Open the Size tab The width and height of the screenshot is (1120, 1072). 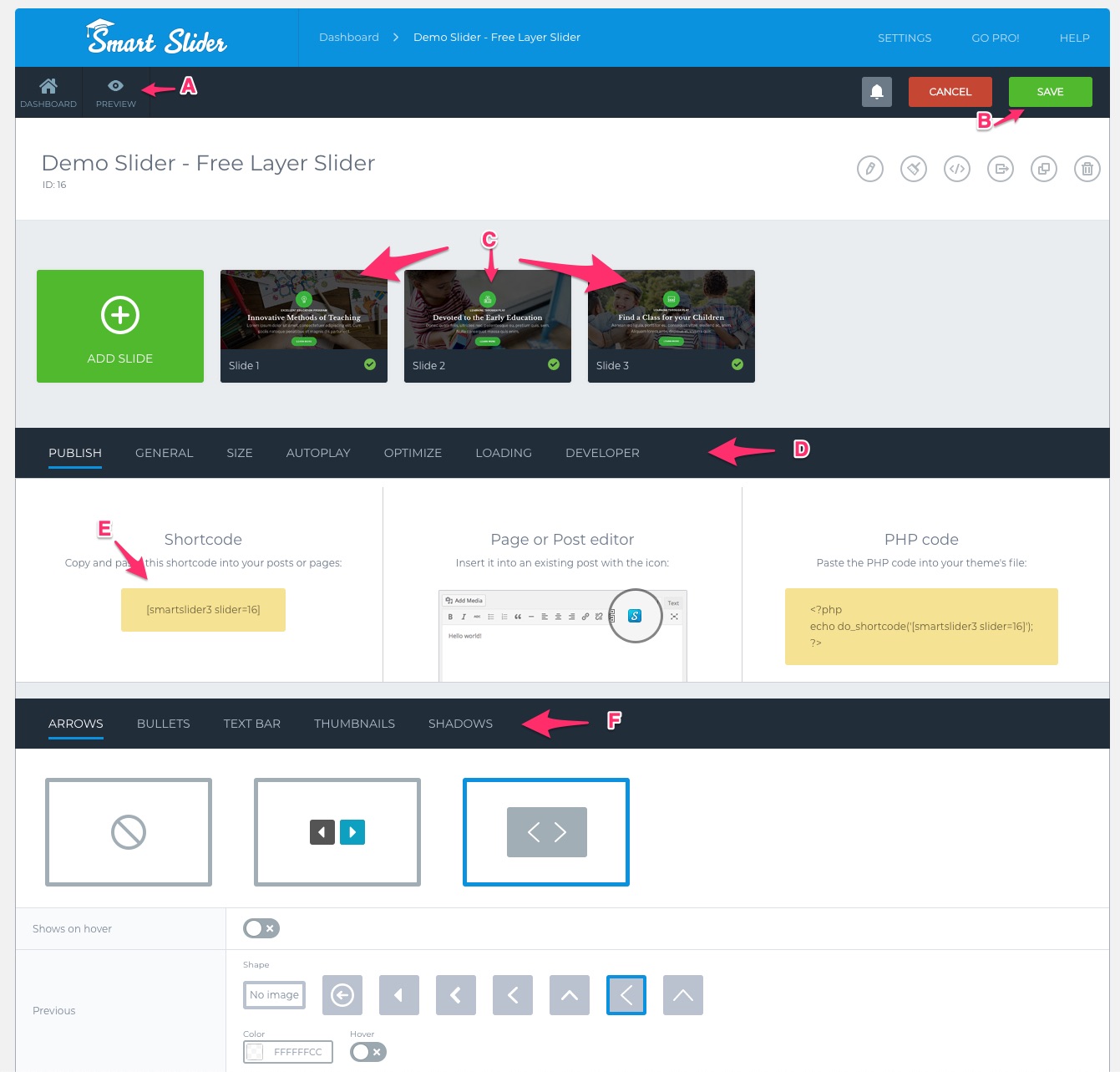click(240, 453)
